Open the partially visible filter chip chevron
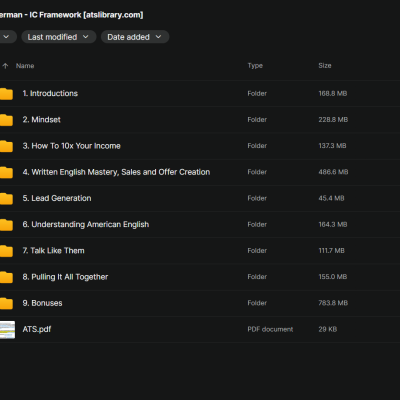400x400 pixels. (x=6, y=37)
